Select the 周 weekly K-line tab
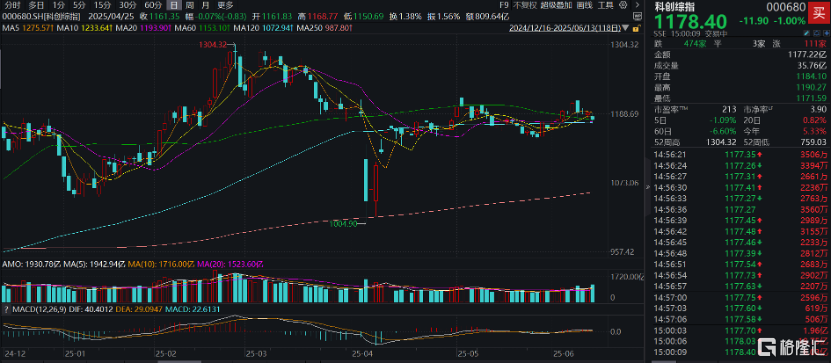832x364 pixels. click(189, 5)
